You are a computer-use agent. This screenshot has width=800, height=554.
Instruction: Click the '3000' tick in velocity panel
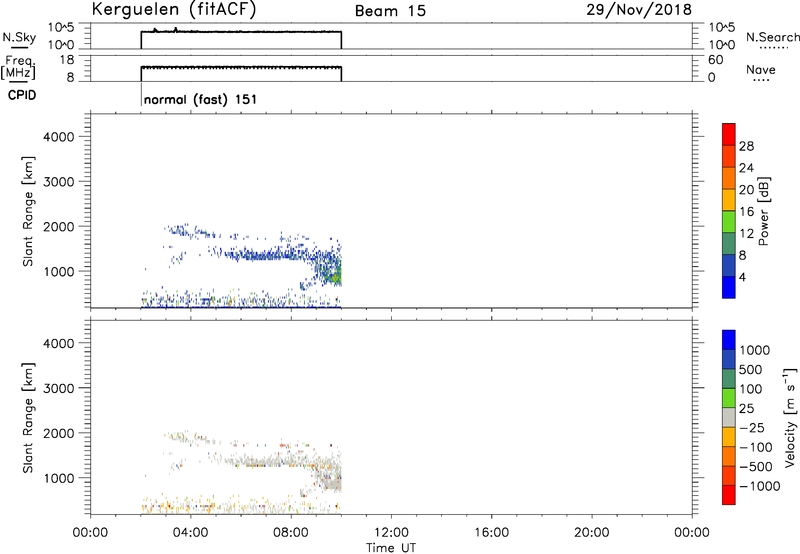59,388
